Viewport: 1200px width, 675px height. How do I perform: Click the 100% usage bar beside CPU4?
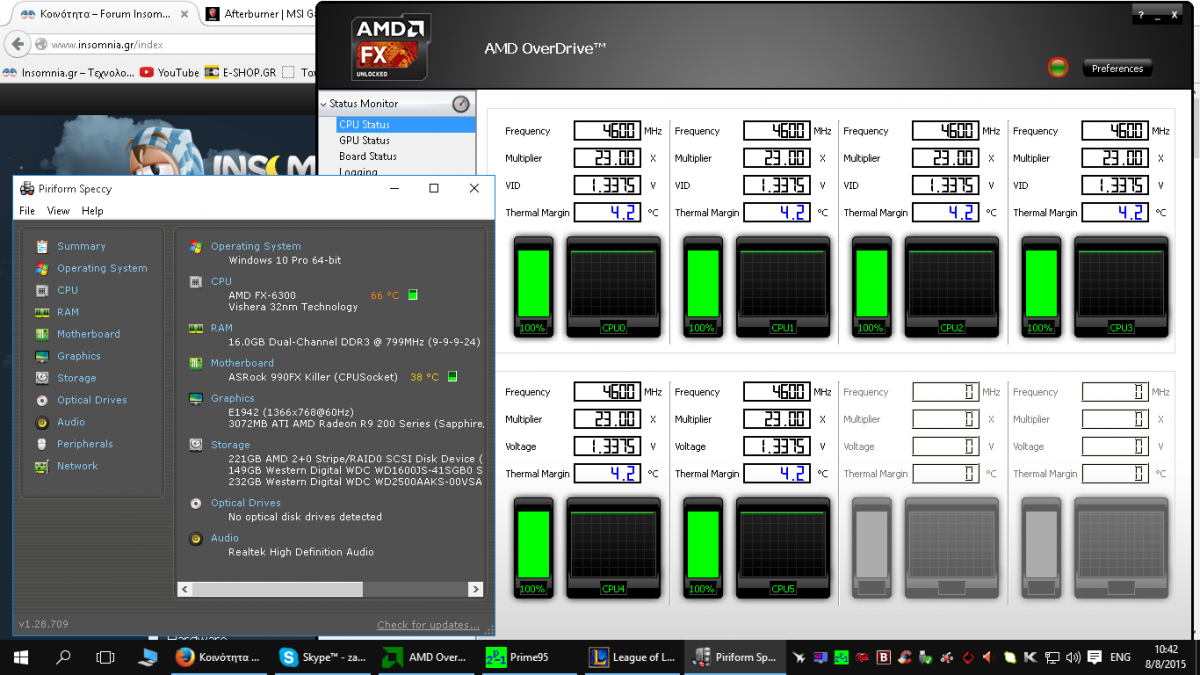(534, 546)
